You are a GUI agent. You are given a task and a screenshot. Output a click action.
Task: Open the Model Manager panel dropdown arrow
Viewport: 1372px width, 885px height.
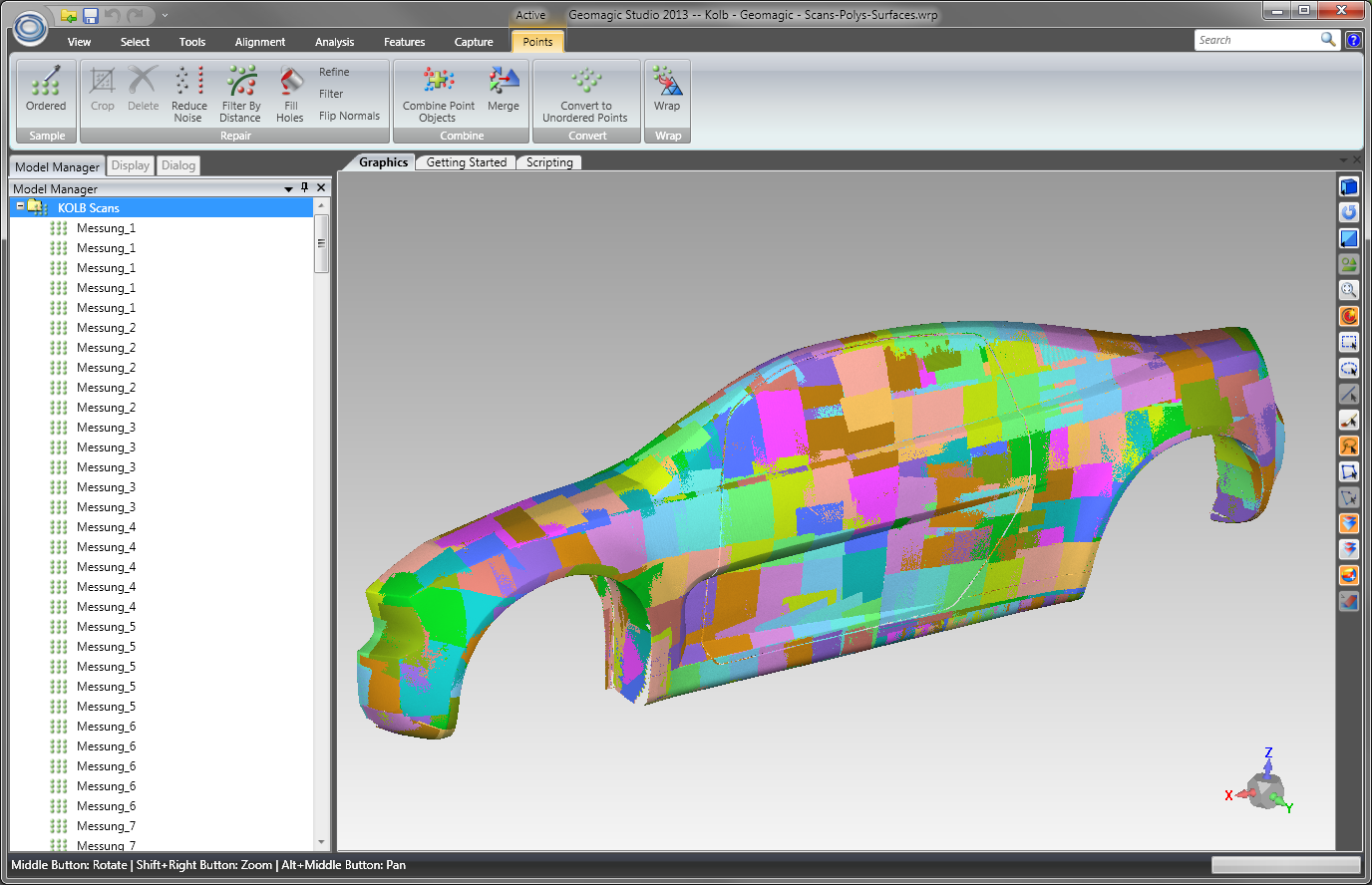(289, 188)
